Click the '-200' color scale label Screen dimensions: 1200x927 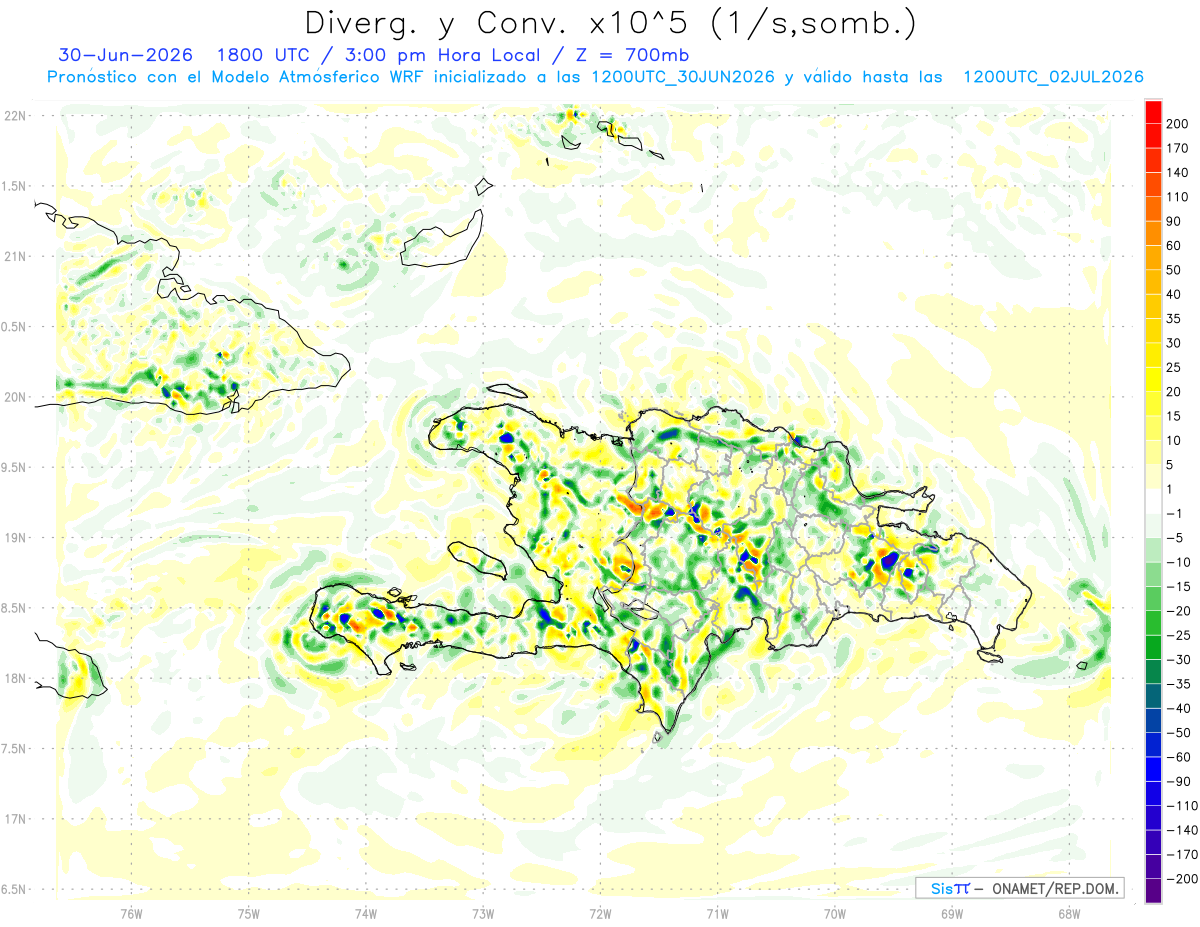click(x=1180, y=879)
